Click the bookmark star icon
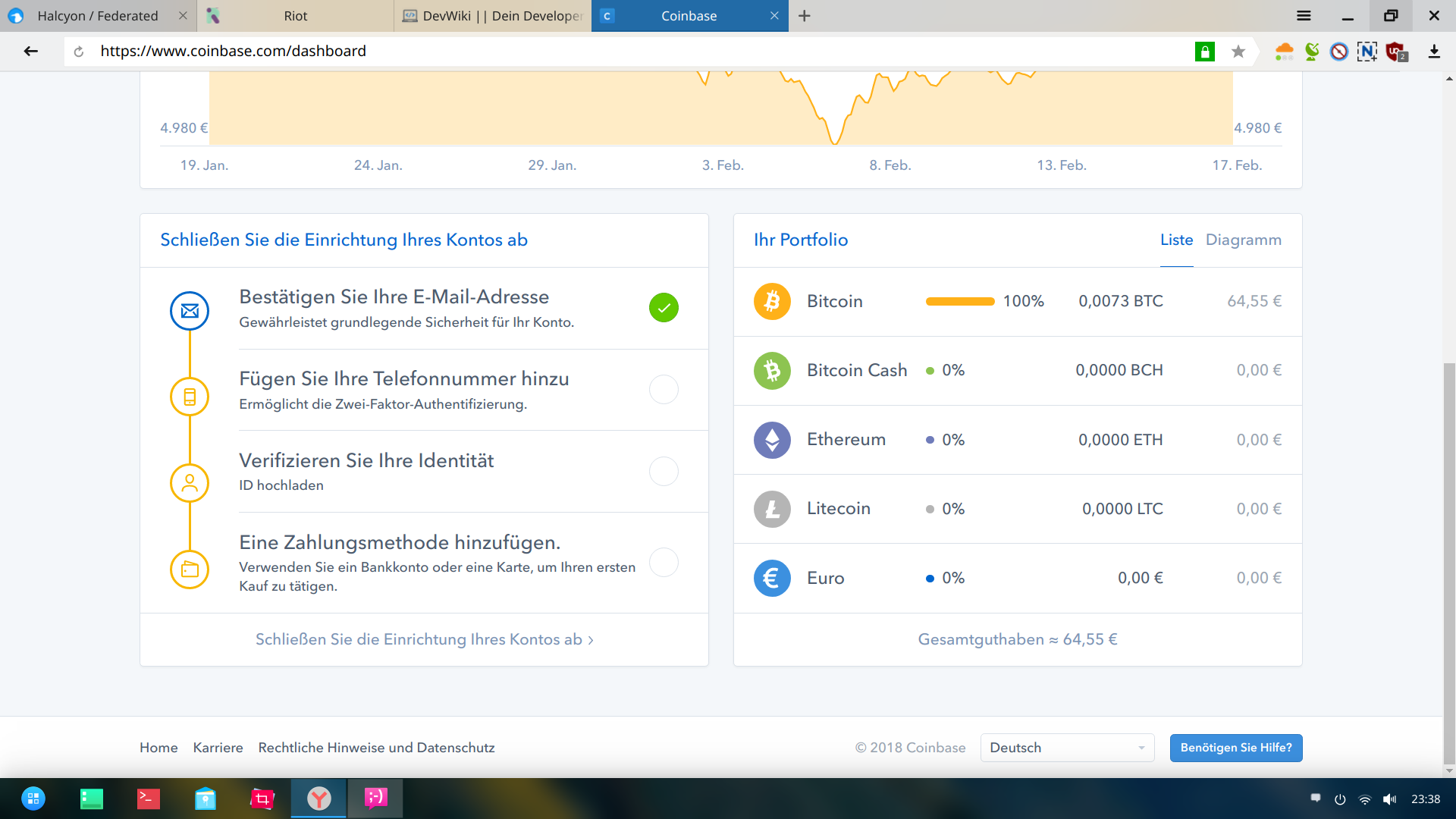The image size is (1456, 819). point(1238,52)
